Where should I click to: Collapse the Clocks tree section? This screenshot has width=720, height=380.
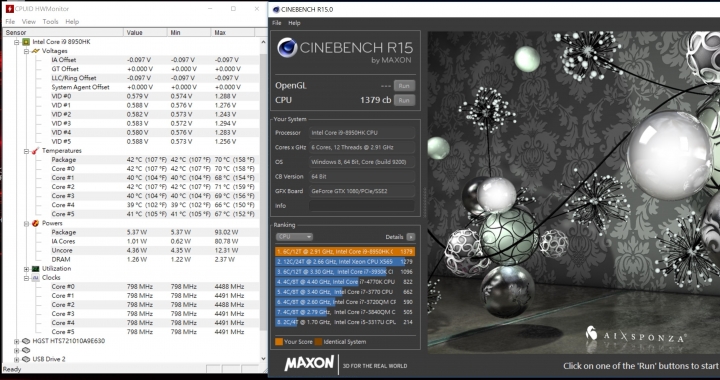(x=26, y=278)
